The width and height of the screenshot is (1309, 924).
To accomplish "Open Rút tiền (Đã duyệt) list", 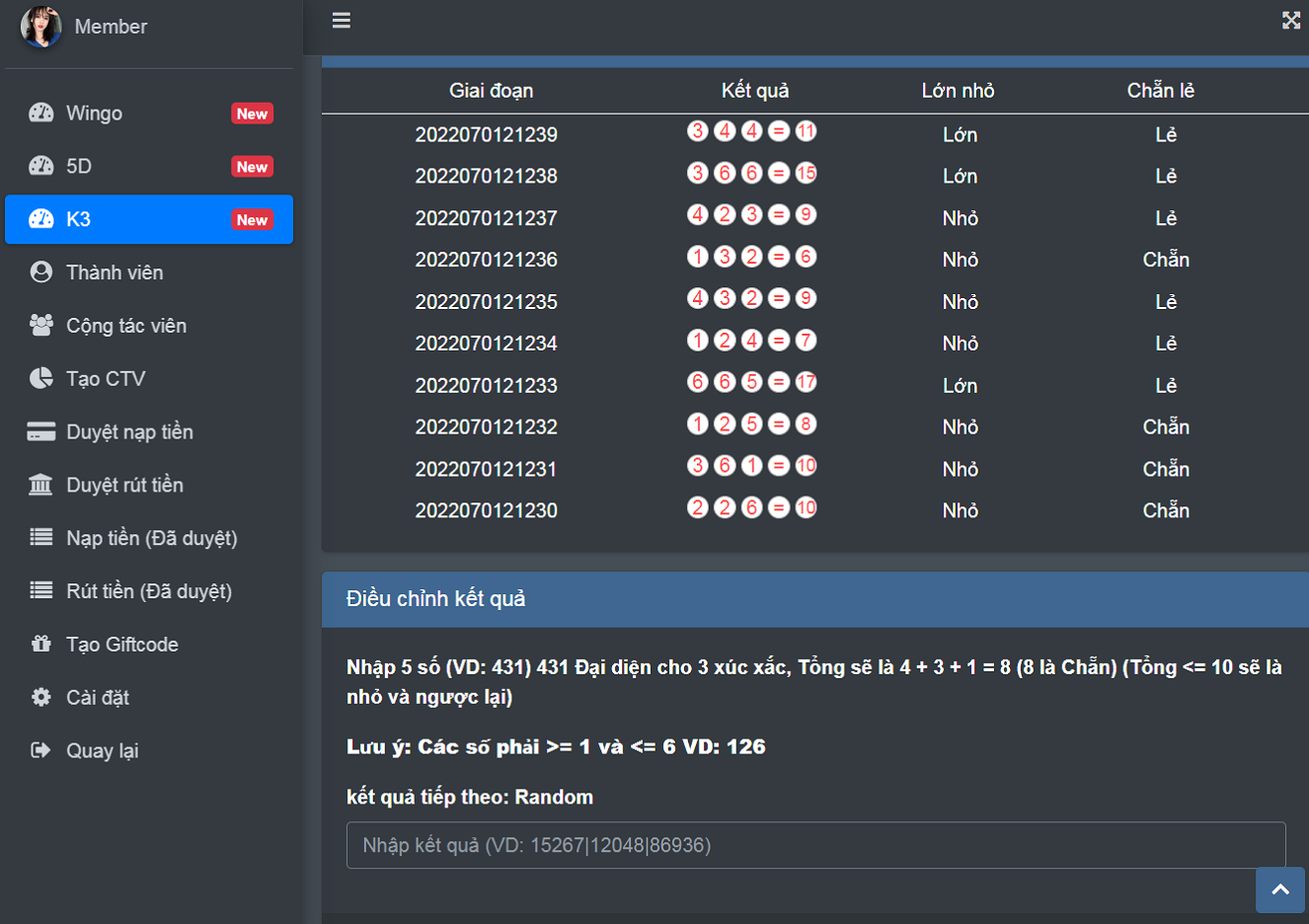I will (x=148, y=591).
